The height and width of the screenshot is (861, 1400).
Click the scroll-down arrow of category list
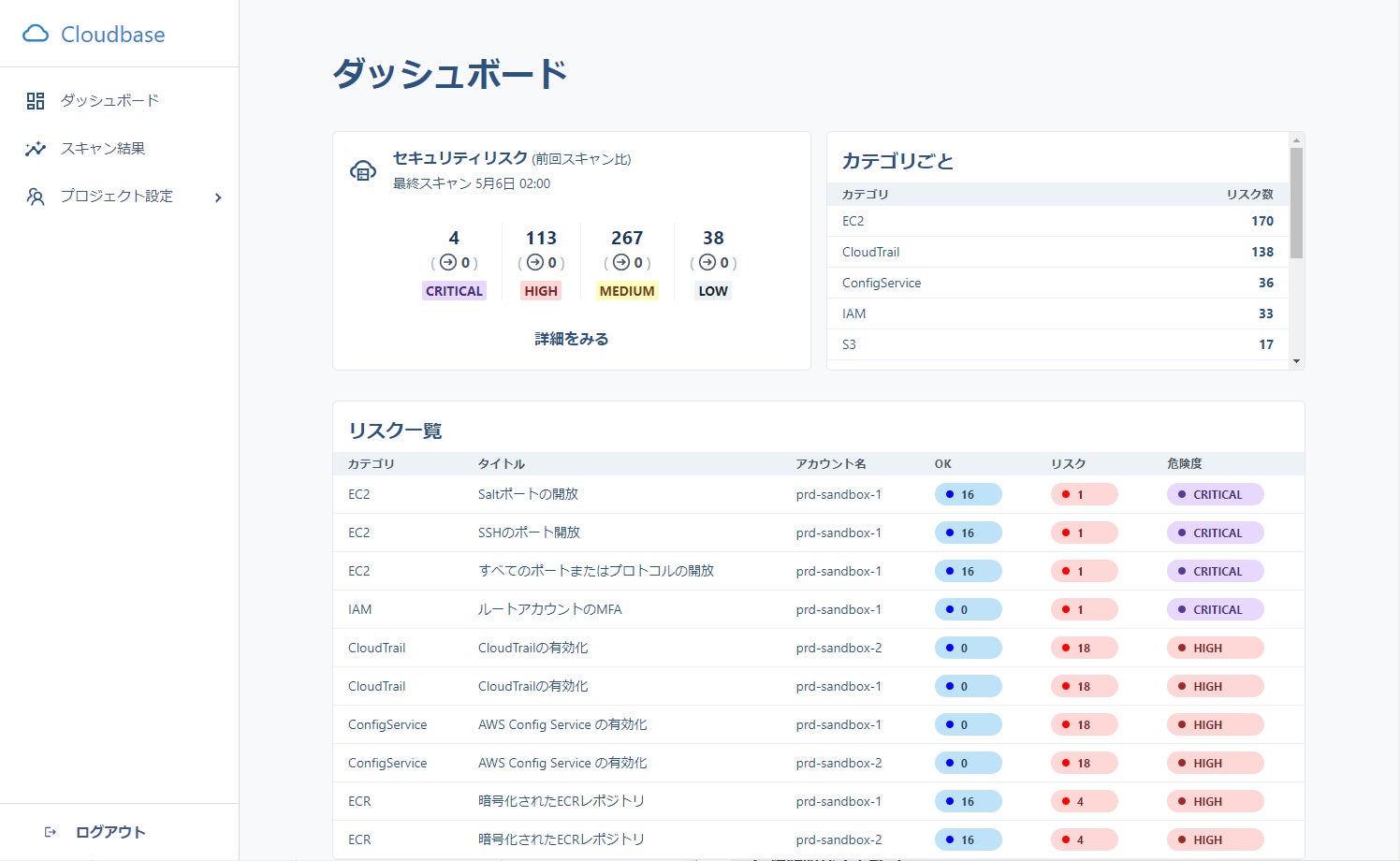pos(1296,361)
